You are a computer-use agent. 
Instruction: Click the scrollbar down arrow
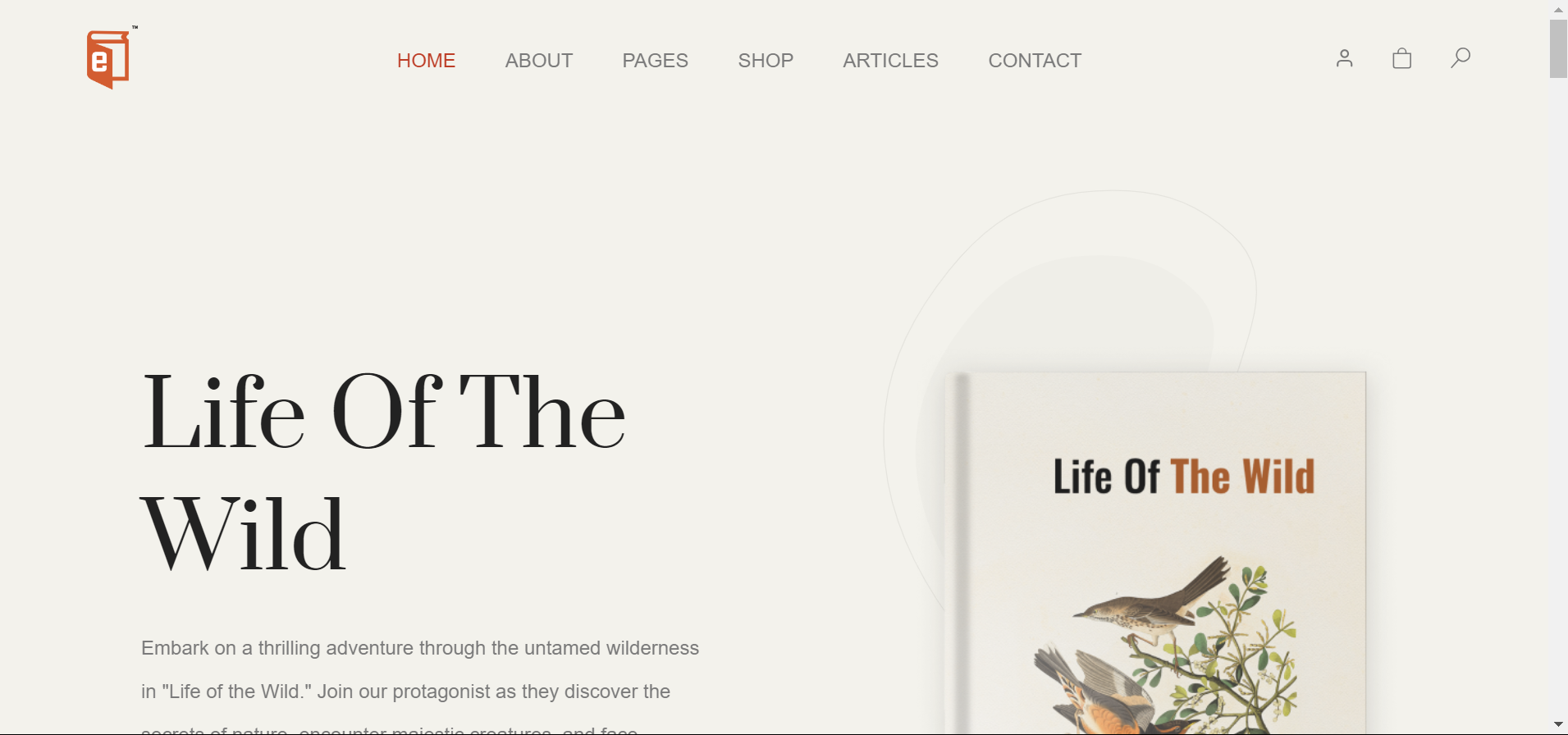tap(1558, 724)
